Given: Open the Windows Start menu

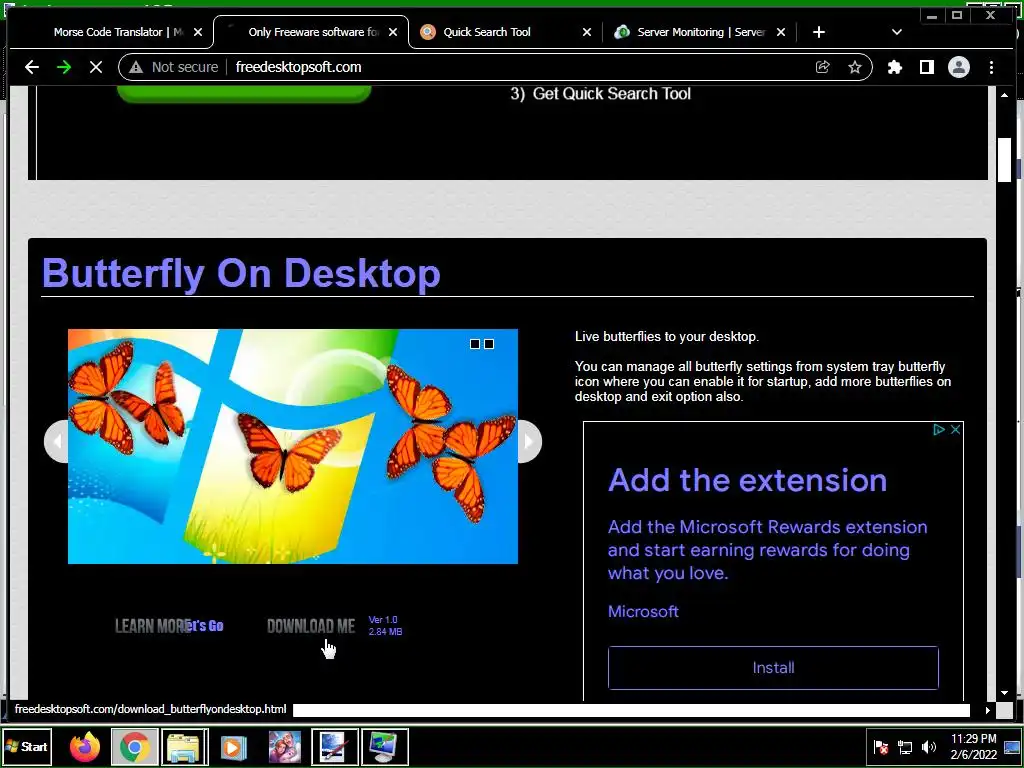Looking at the screenshot, I should [27, 746].
